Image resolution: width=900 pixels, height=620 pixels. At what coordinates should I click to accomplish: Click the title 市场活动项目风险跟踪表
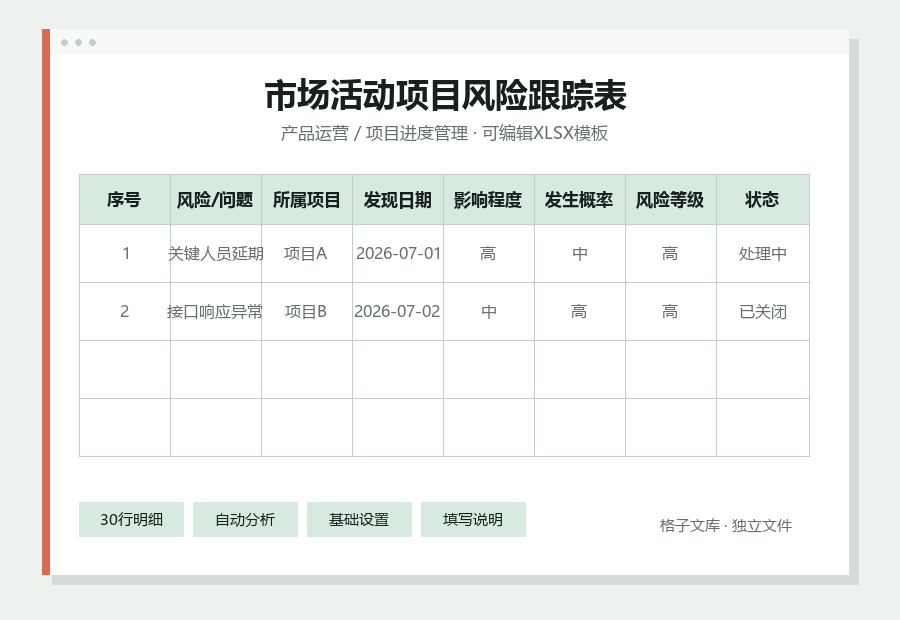pyautogui.click(x=445, y=95)
